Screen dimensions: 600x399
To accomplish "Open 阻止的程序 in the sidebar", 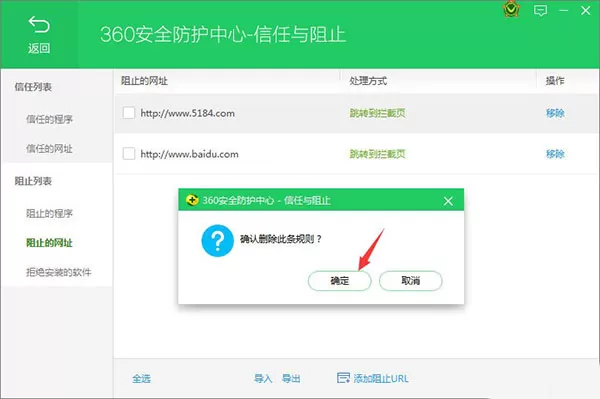I will [49, 213].
